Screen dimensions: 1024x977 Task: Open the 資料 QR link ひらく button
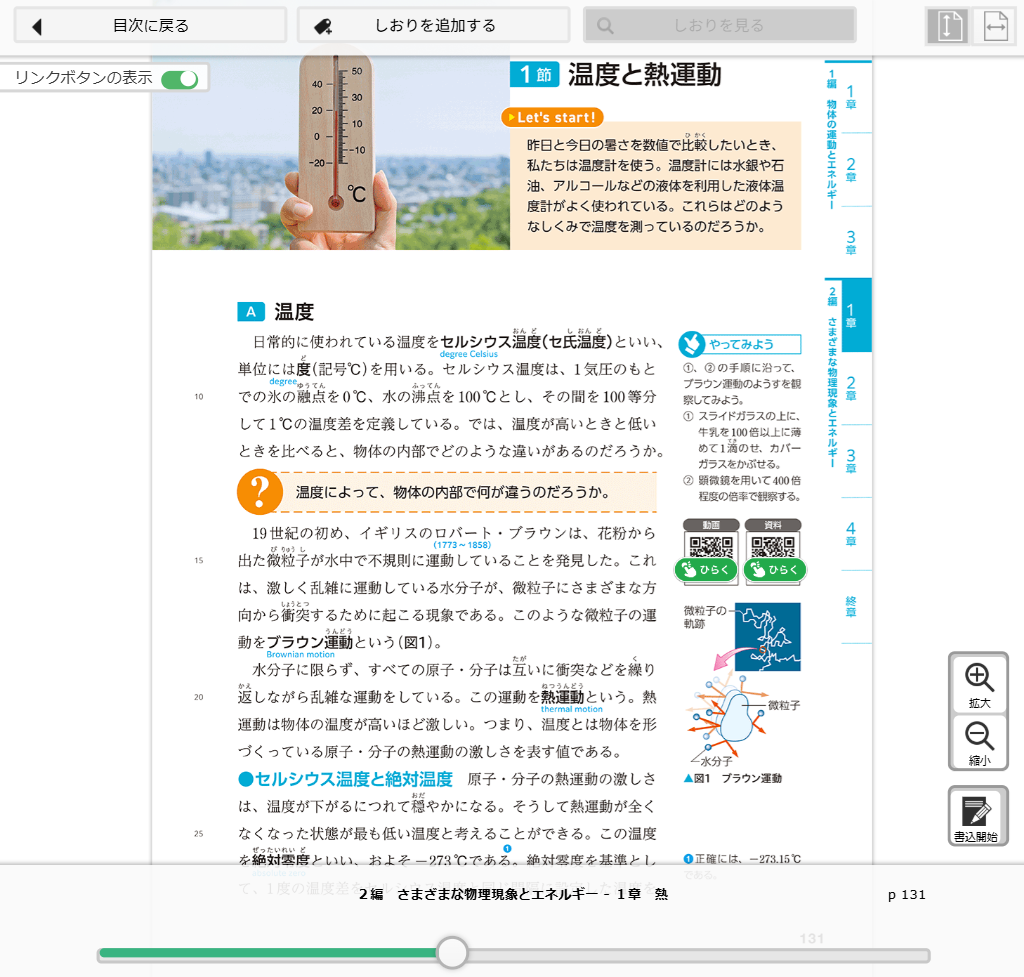point(773,570)
